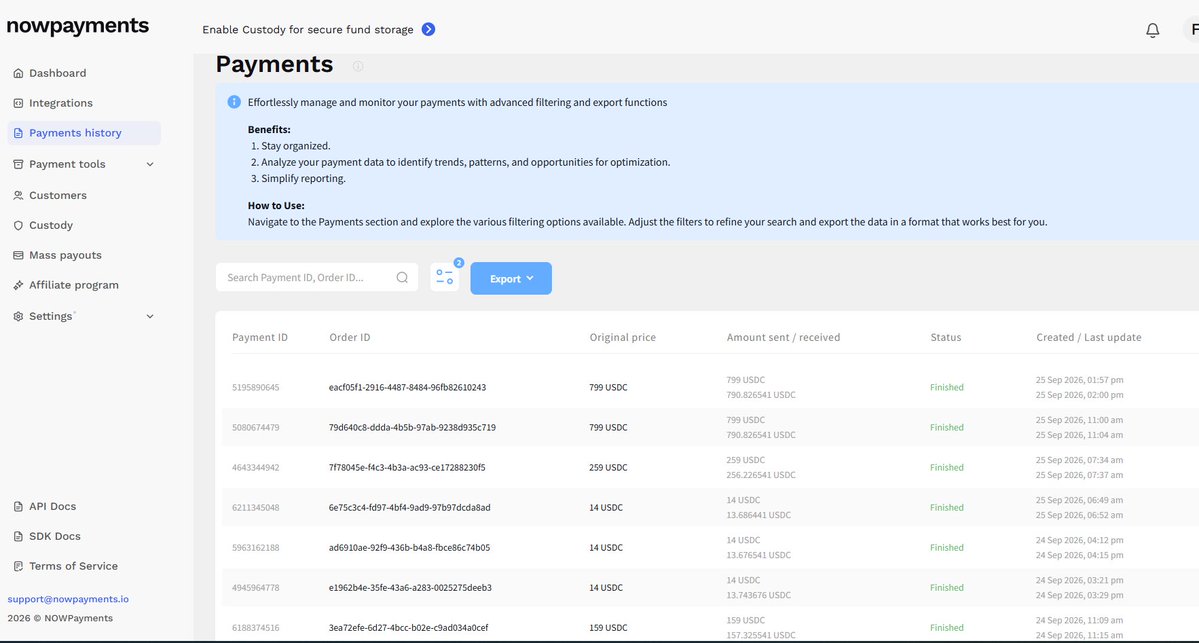Expand the Settings chevron
The height and width of the screenshot is (643, 1199).
[x=150, y=317]
